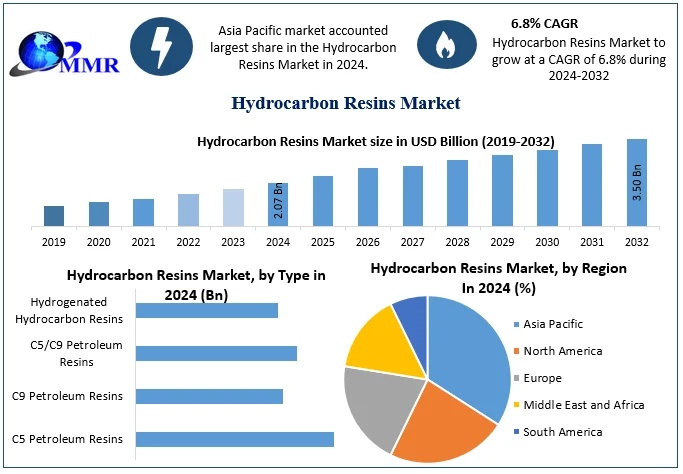
Task: Select the 2021 market size bar
Action: (x=143, y=213)
